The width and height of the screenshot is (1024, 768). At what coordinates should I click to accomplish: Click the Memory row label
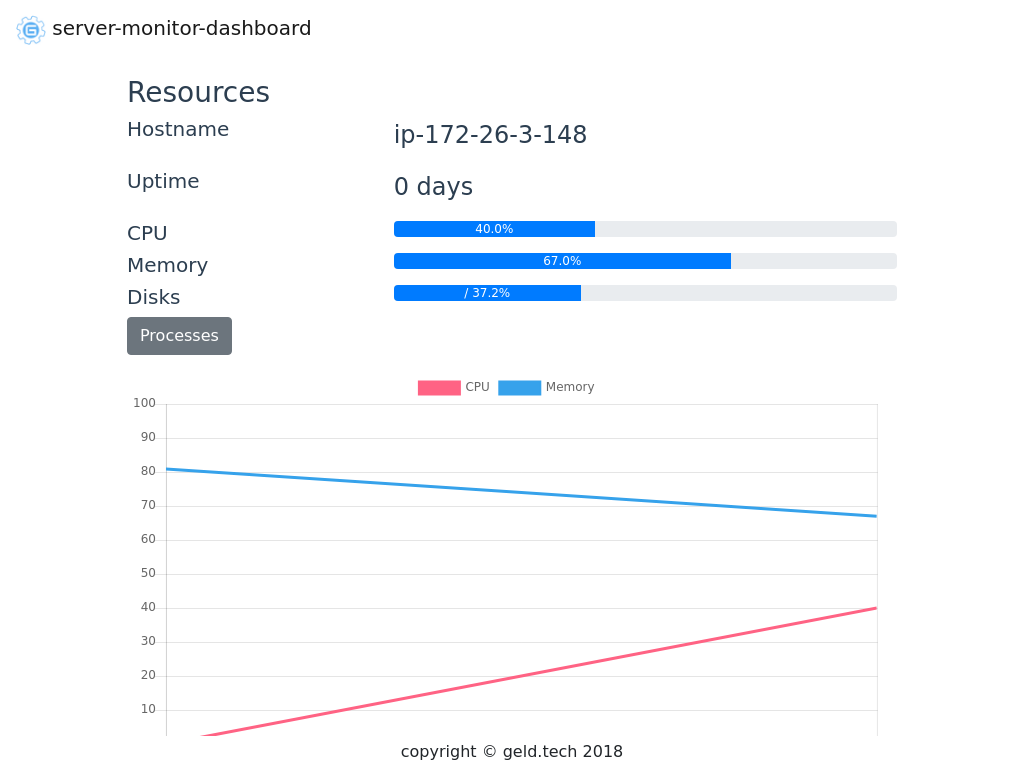[167, 265]
